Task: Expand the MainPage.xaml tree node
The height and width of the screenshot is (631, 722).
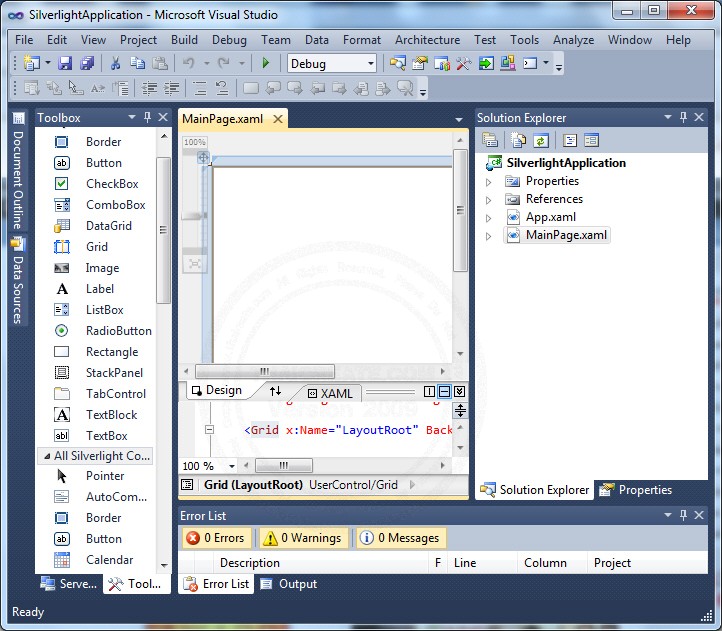Action: (489, 236)
